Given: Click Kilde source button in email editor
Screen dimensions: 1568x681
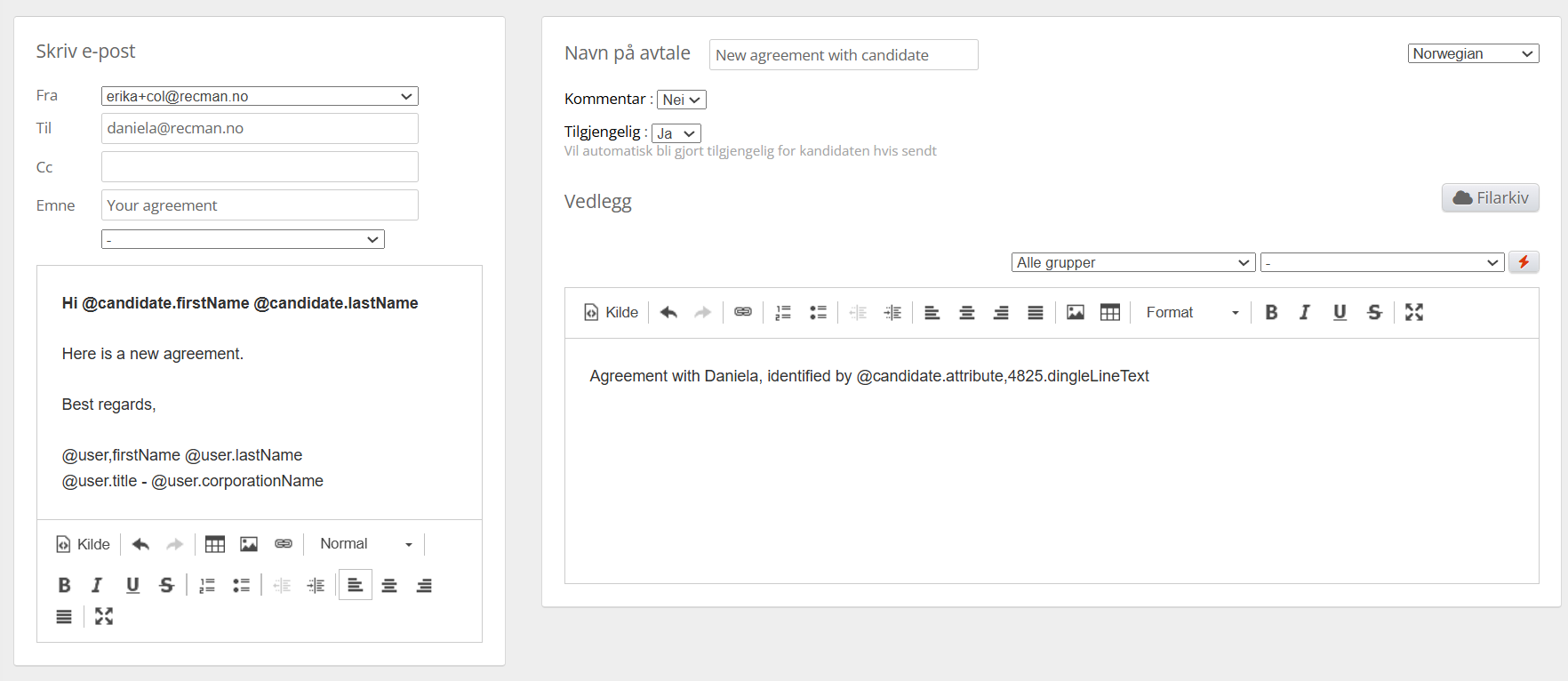Looking at the screenshot, I should [84, 544].
